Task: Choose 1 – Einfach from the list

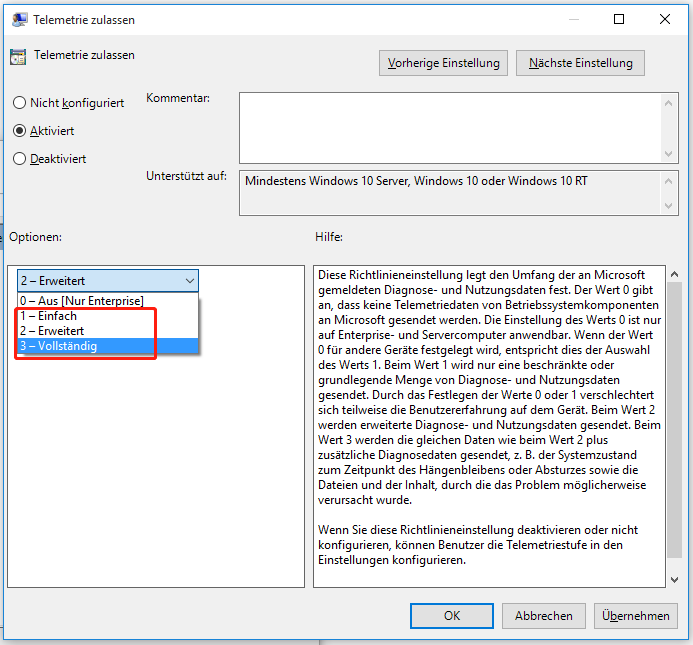Action: point(108,316)
